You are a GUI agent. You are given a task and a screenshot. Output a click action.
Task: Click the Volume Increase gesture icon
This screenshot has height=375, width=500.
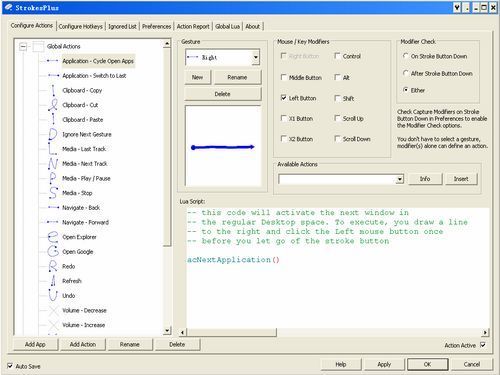(x=53, y=325)
